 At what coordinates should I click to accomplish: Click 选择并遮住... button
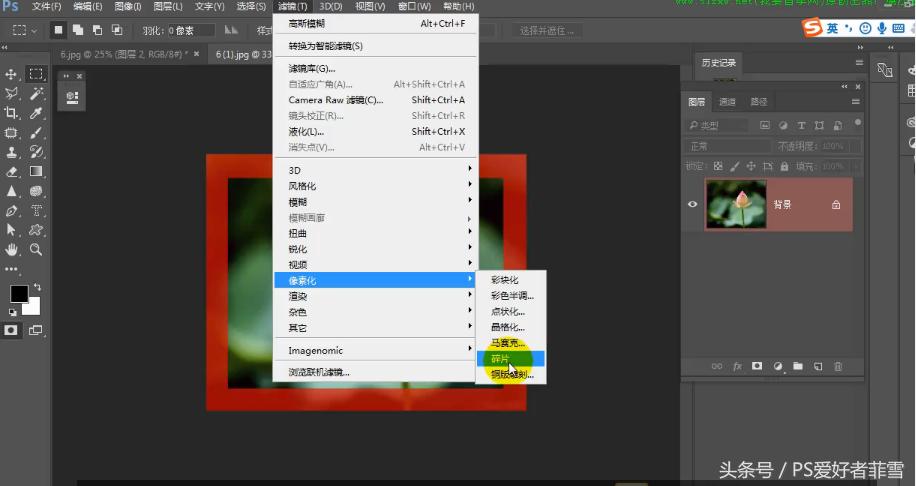pyautogui.click(x=547, y=30)
